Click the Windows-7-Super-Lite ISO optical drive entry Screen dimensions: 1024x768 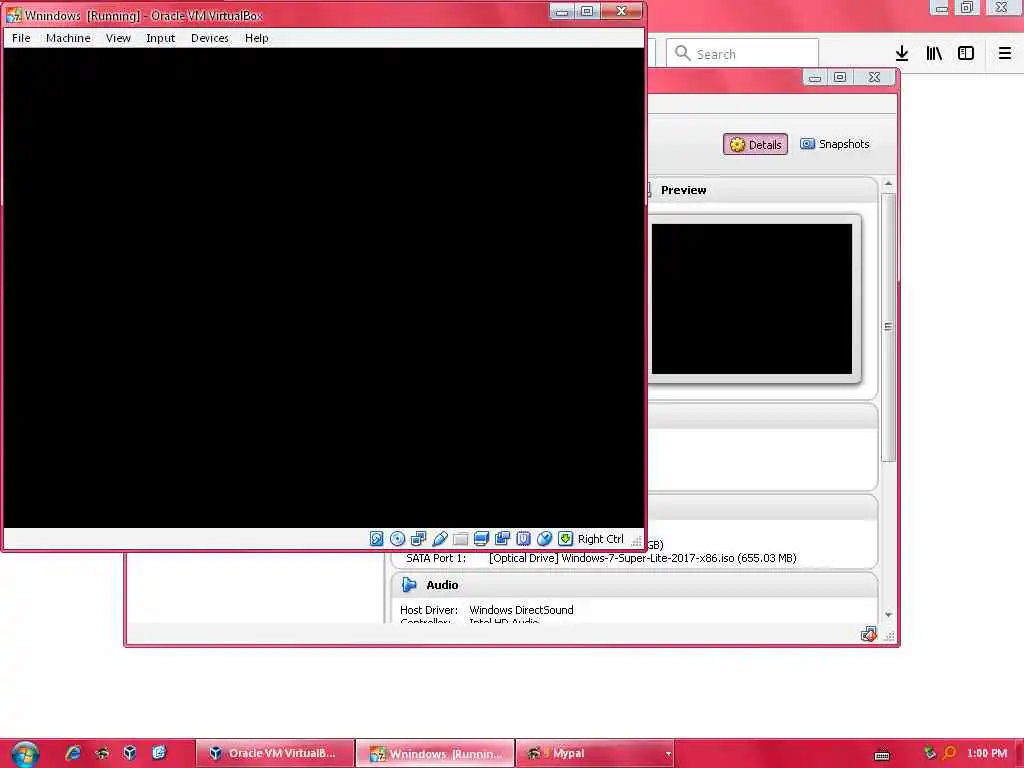[643, 558]
